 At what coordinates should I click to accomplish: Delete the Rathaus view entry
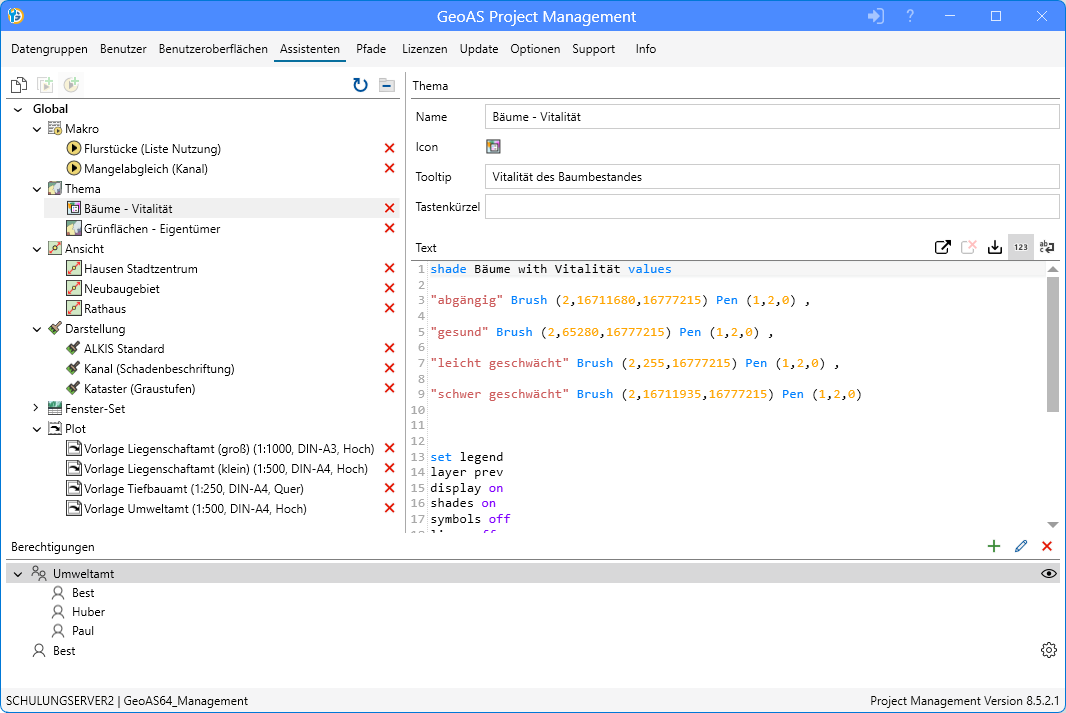point(390,309)
